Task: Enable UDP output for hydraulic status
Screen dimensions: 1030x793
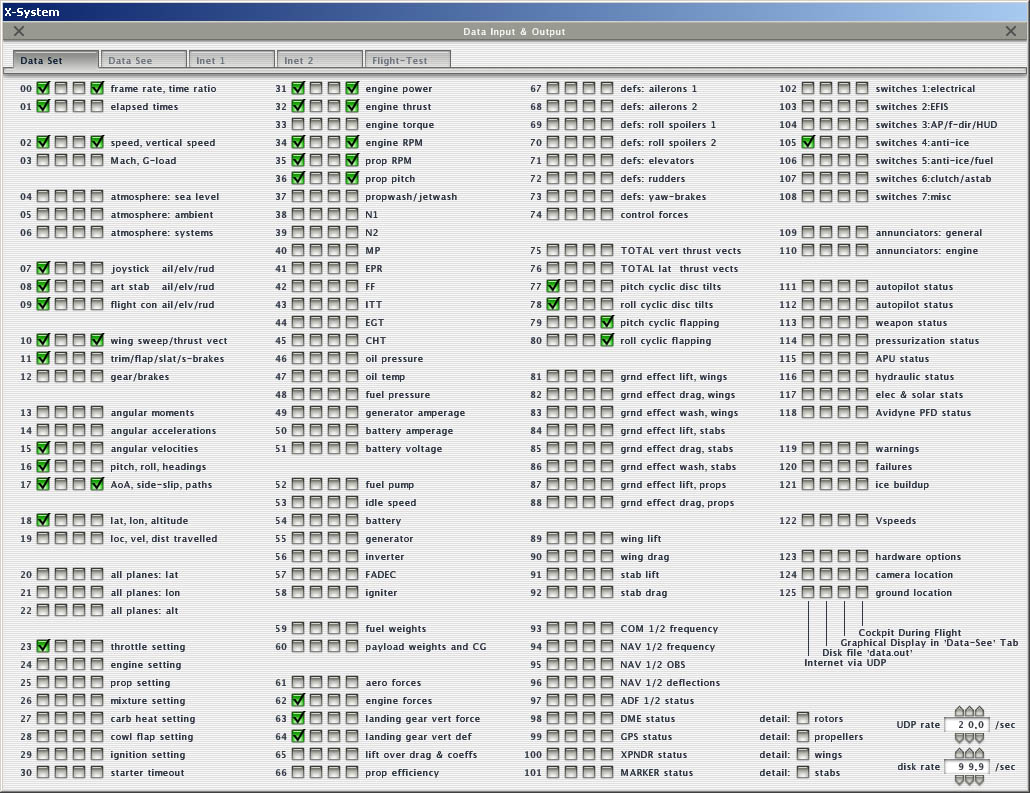Action: click(x=808, y=376)
